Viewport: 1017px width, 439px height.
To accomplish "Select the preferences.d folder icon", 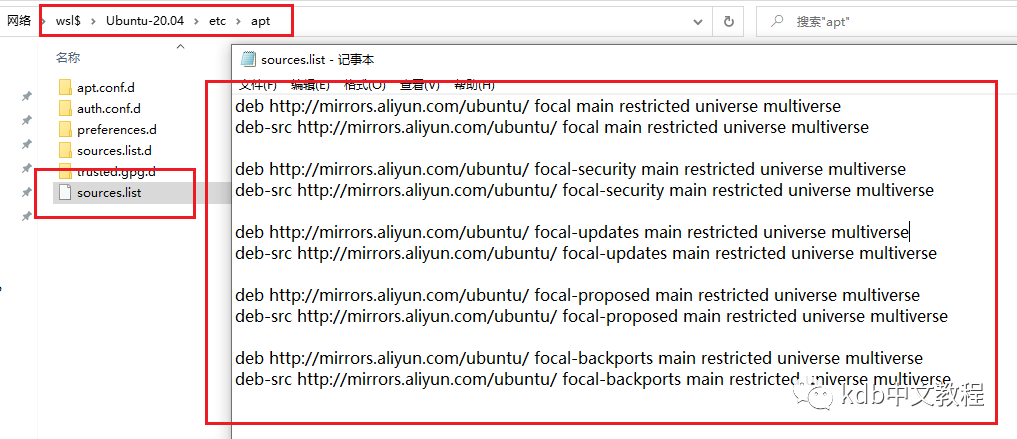I will [64, 130].
